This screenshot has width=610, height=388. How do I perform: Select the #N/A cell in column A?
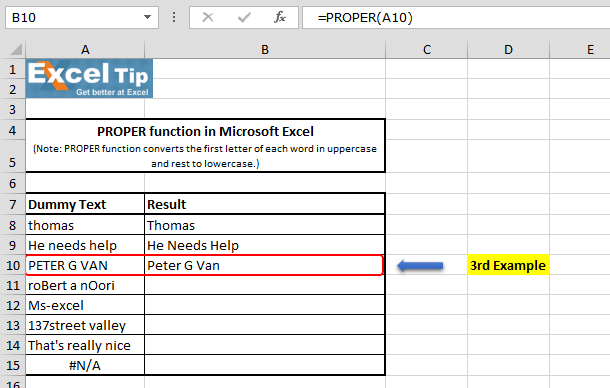pyautogui.click(x=85, y=365)
